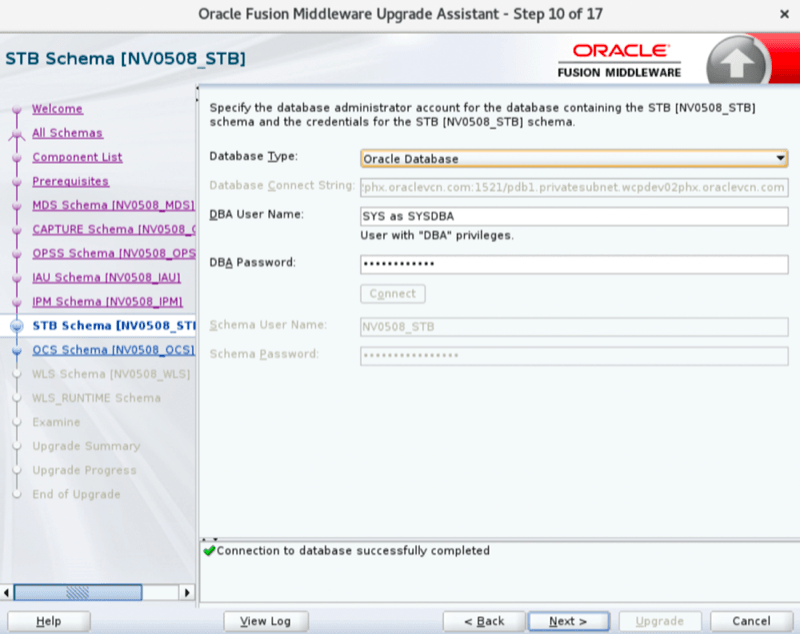Click the Upgrade button
Viewport: 800px width, 634px height.
[660, 621]
